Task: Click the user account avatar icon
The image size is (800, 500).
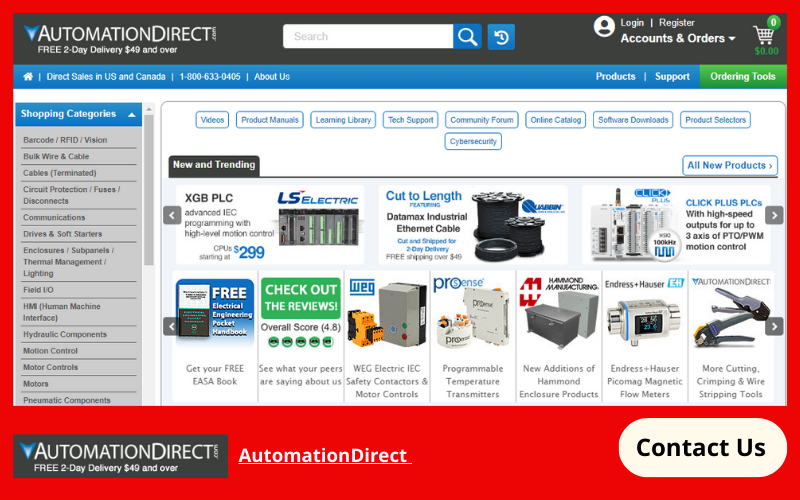Action: (x=604, y=27)
